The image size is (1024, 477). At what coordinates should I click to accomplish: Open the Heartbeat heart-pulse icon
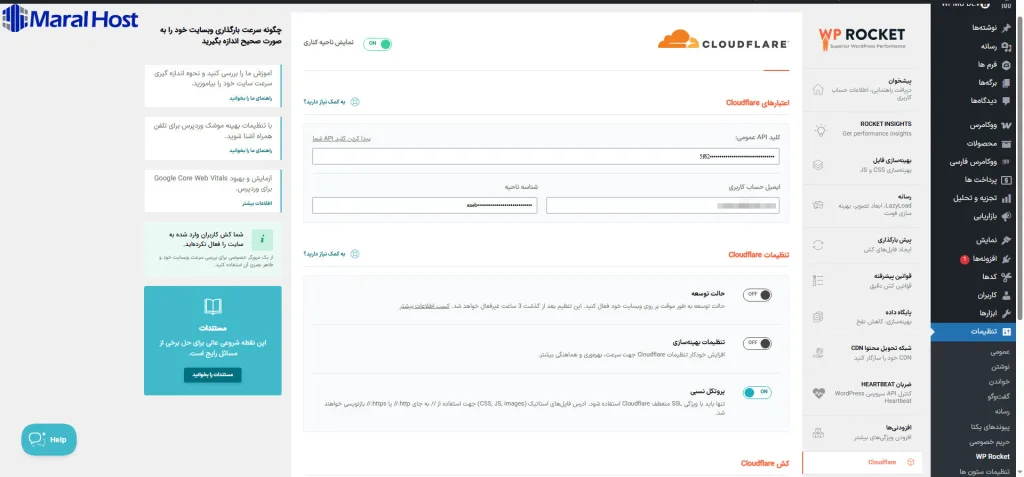tap(818, 393)
